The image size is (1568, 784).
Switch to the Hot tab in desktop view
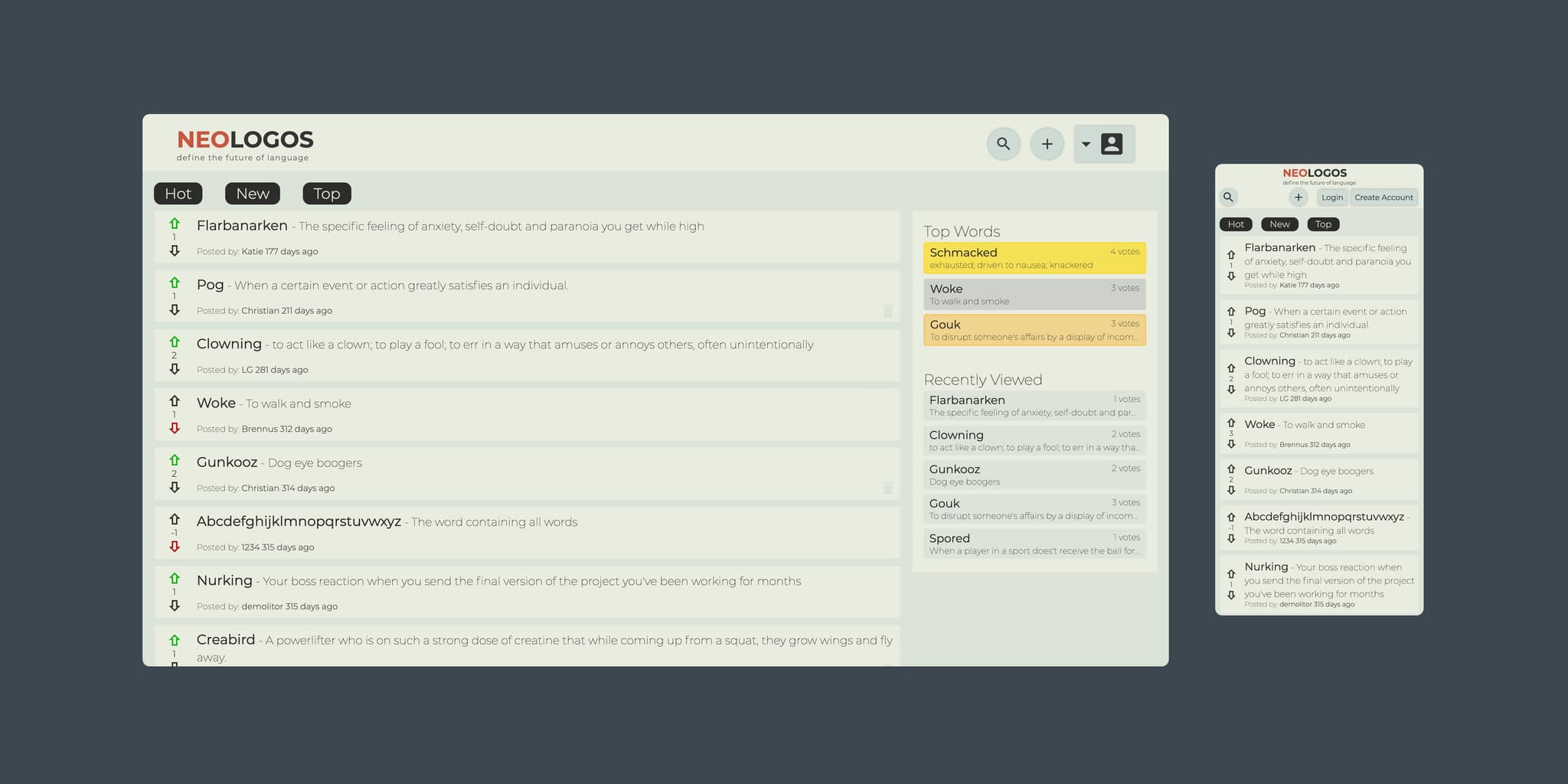click(x=178, y=194)
